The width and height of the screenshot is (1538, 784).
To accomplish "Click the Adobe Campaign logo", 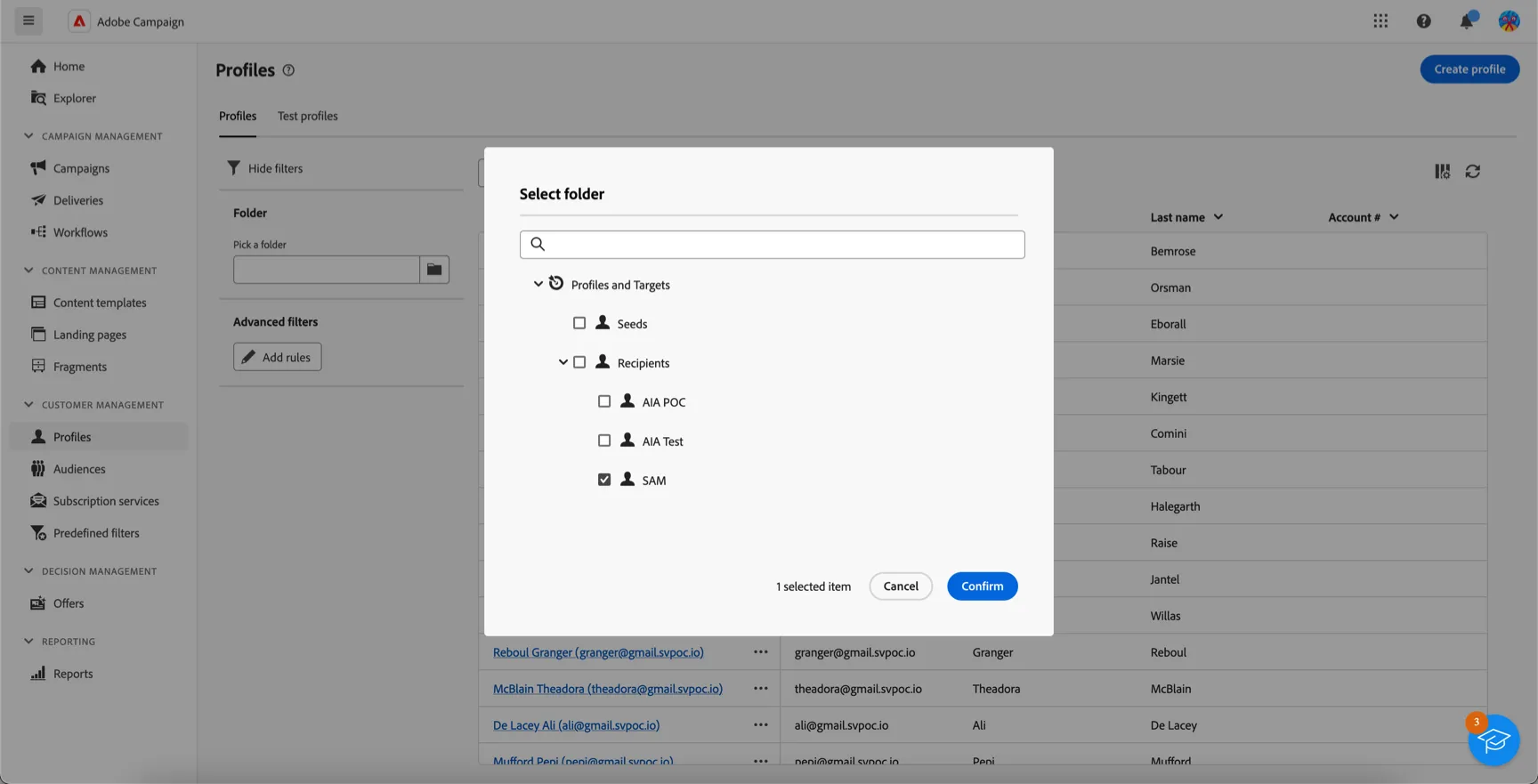I will click(x=79, y=20).
